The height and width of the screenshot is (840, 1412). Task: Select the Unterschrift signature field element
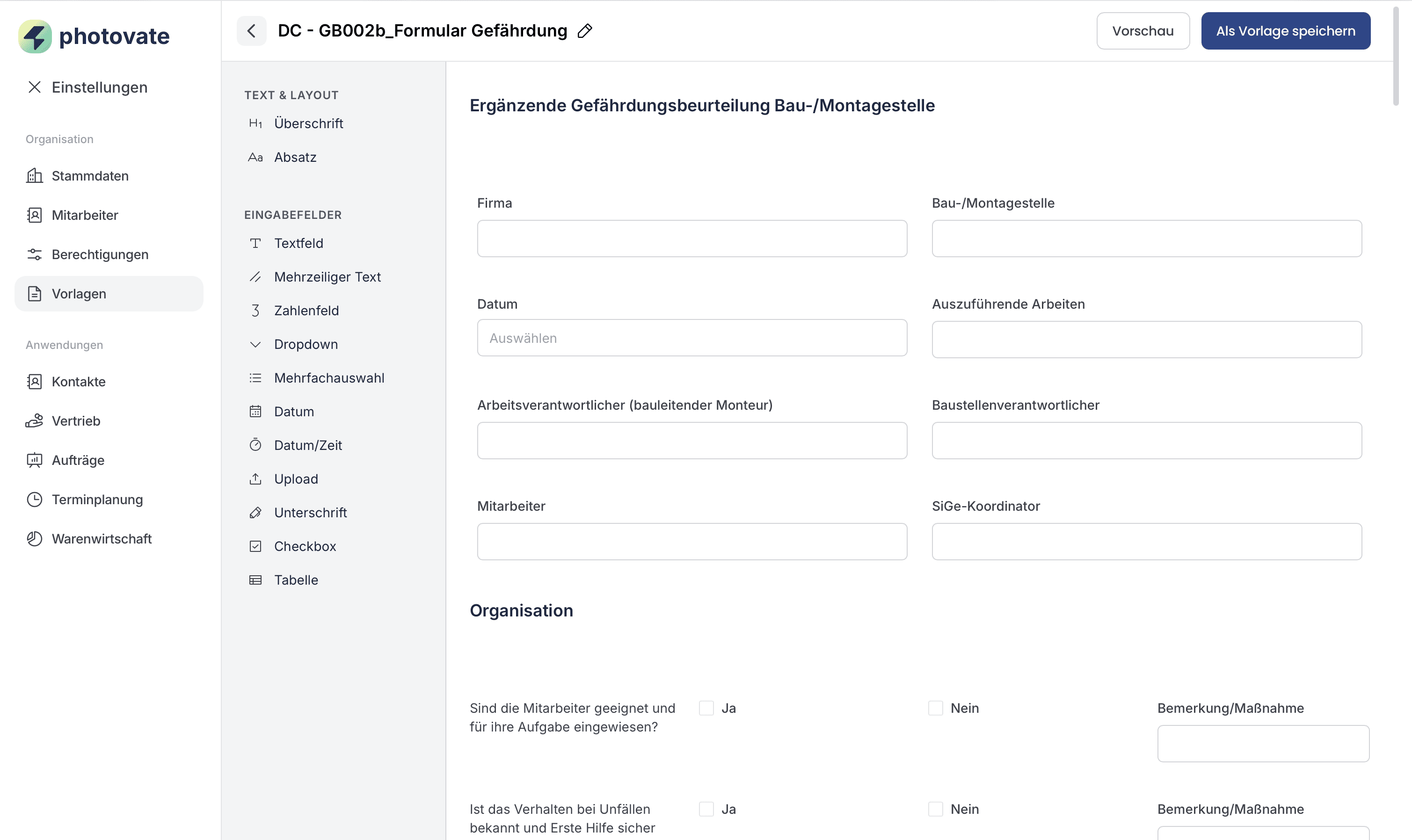pos(310,512)
